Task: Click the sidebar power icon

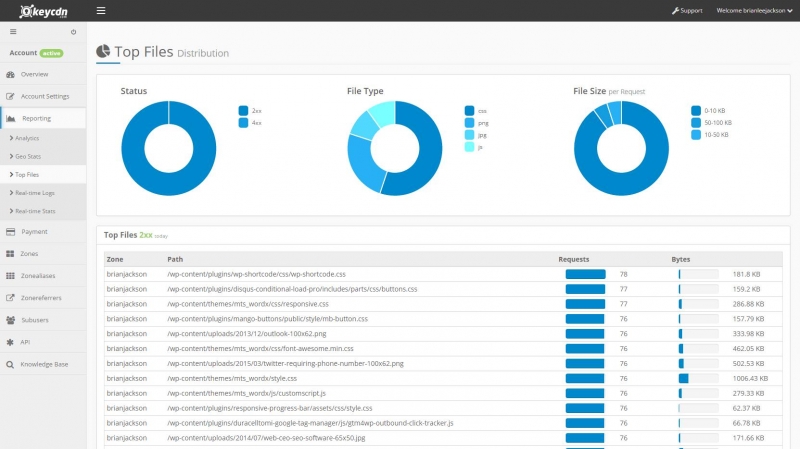Action: point(73,32)
